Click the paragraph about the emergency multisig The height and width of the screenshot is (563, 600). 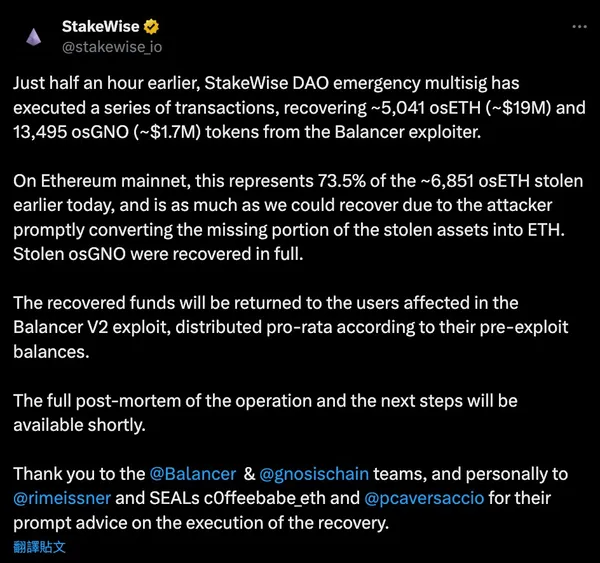(x=298, y=107)
